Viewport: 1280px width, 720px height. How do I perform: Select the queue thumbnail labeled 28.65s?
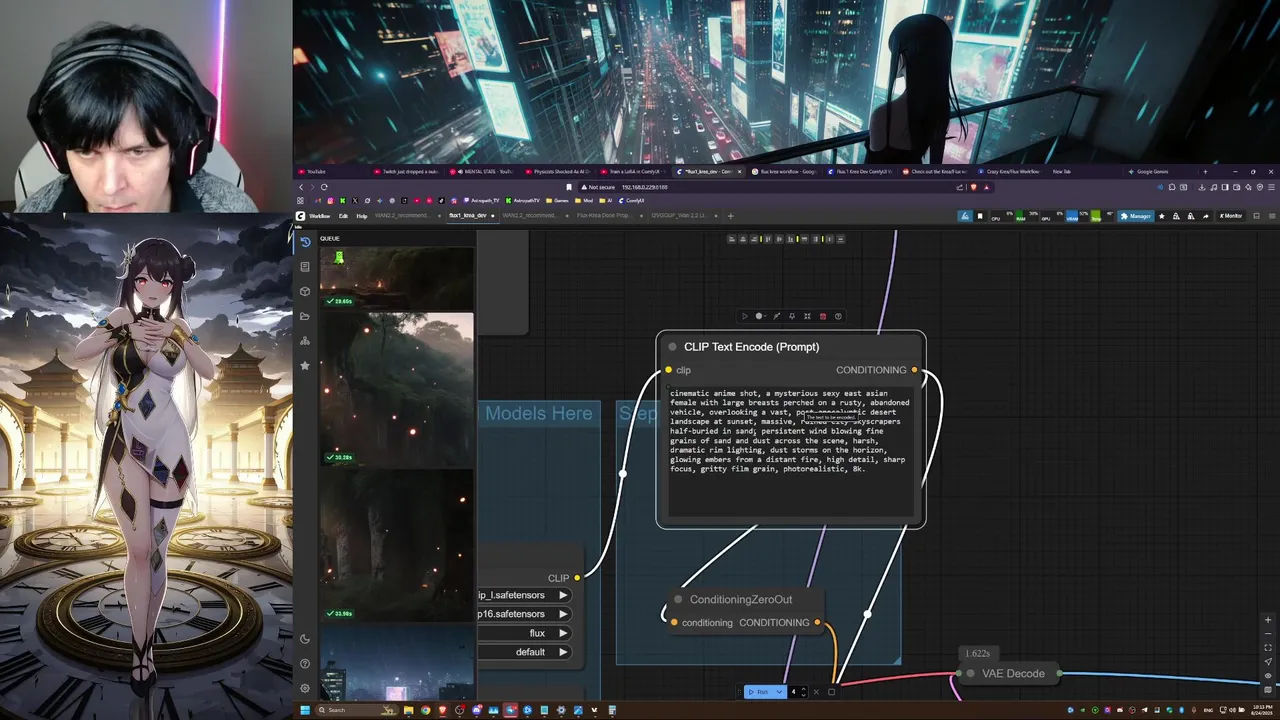(x=397, y=278)
